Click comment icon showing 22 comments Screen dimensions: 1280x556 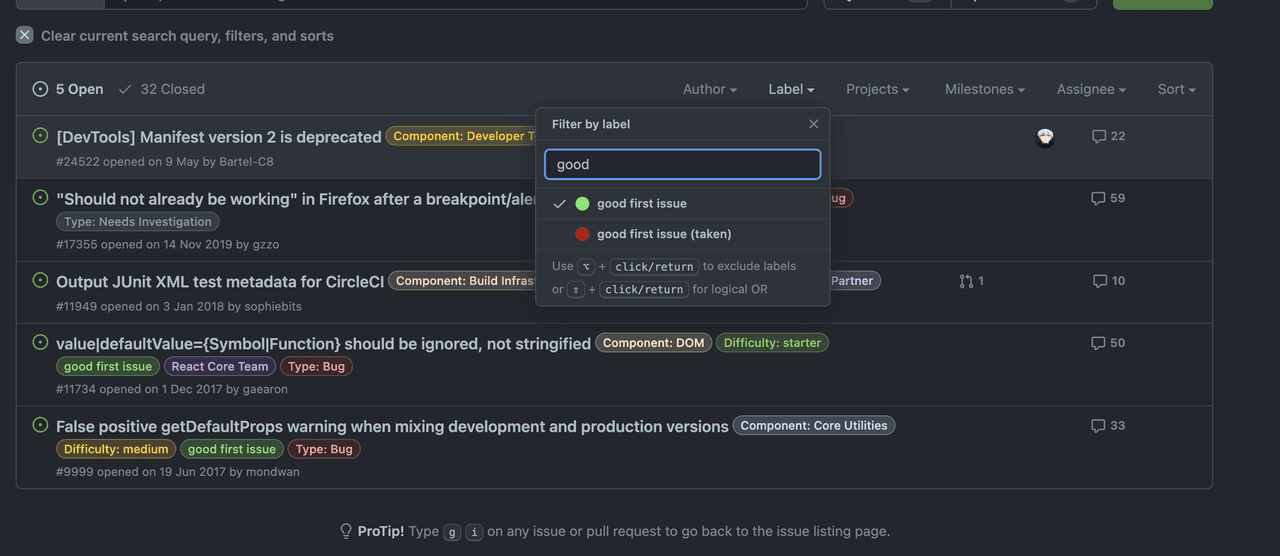click(x=1099, y=136)
